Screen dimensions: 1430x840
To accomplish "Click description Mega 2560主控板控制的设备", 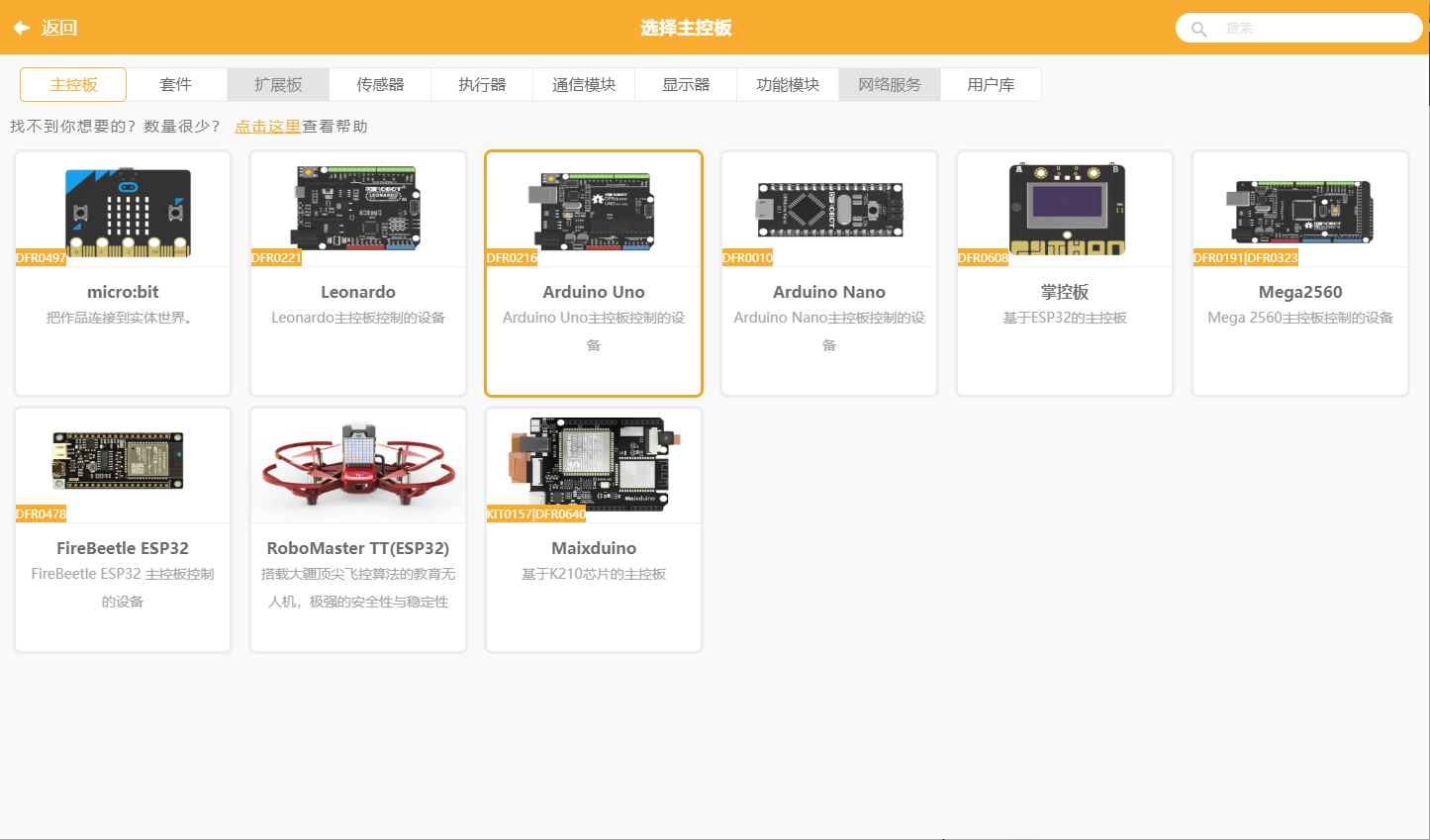I will pos(1300,318).
